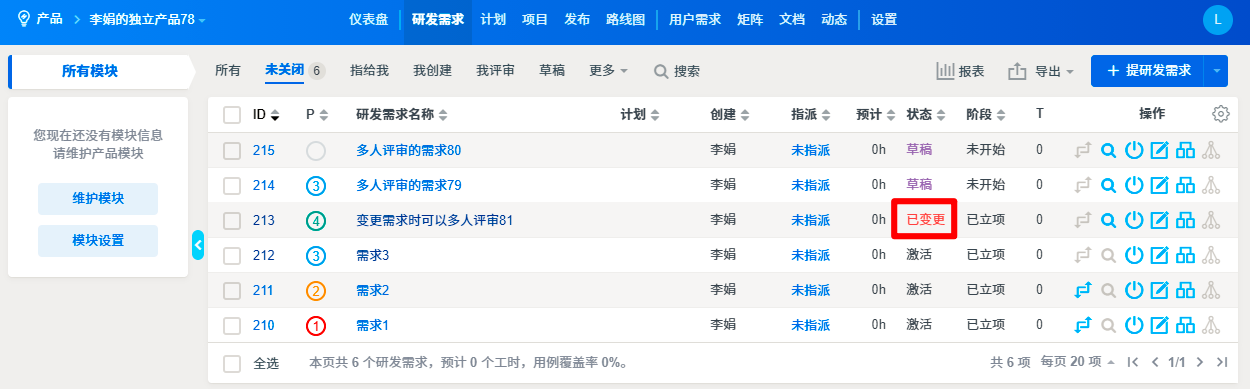Select the 指给我 filter tab
The height and width of the screenshot is (389, 1250).
[x=369, y=71]
